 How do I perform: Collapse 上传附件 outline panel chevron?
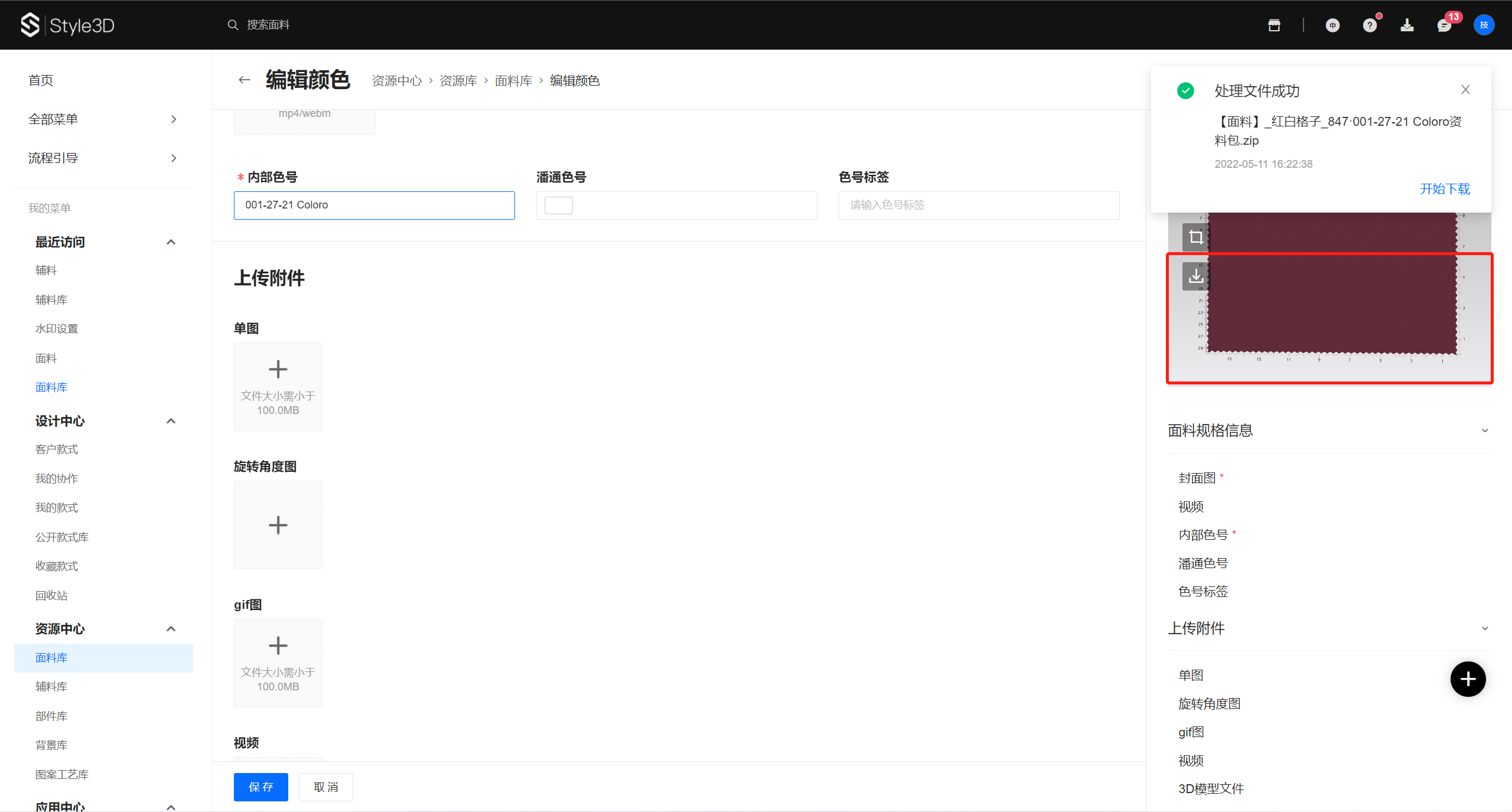[x=1485, y=628]
